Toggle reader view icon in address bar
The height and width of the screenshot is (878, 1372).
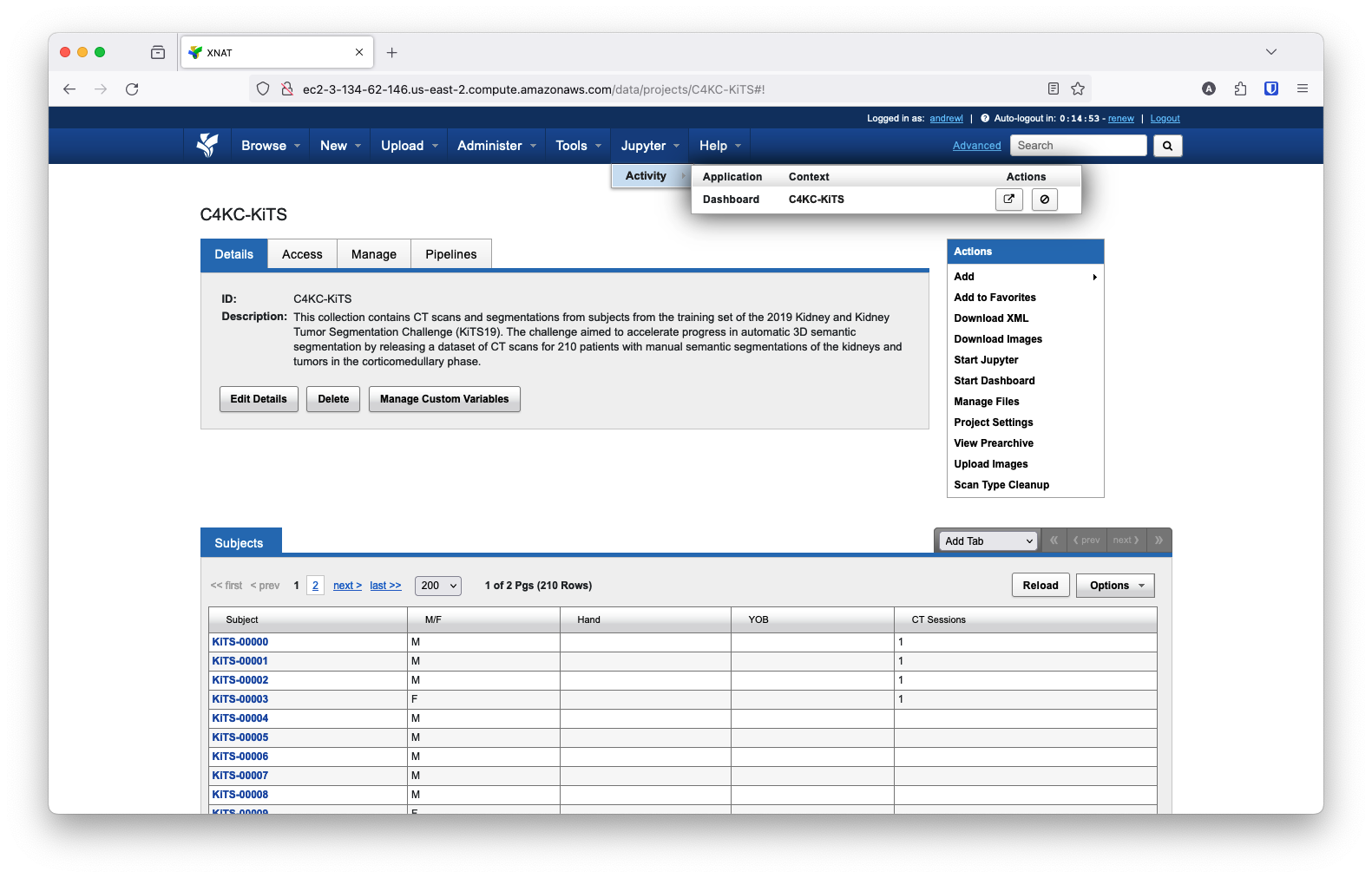point(1053,88)
